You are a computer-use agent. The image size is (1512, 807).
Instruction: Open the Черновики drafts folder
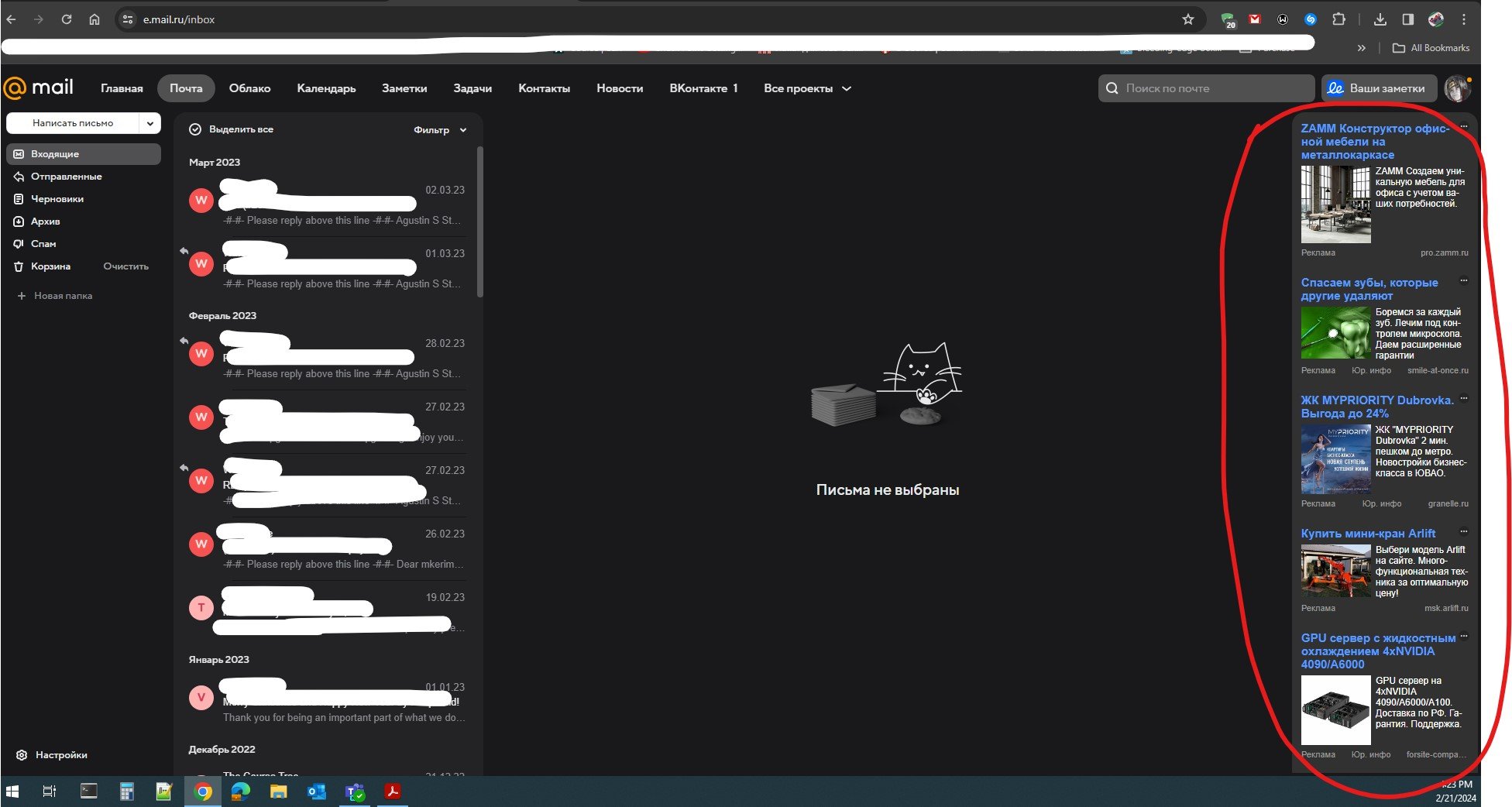point(57,198)
